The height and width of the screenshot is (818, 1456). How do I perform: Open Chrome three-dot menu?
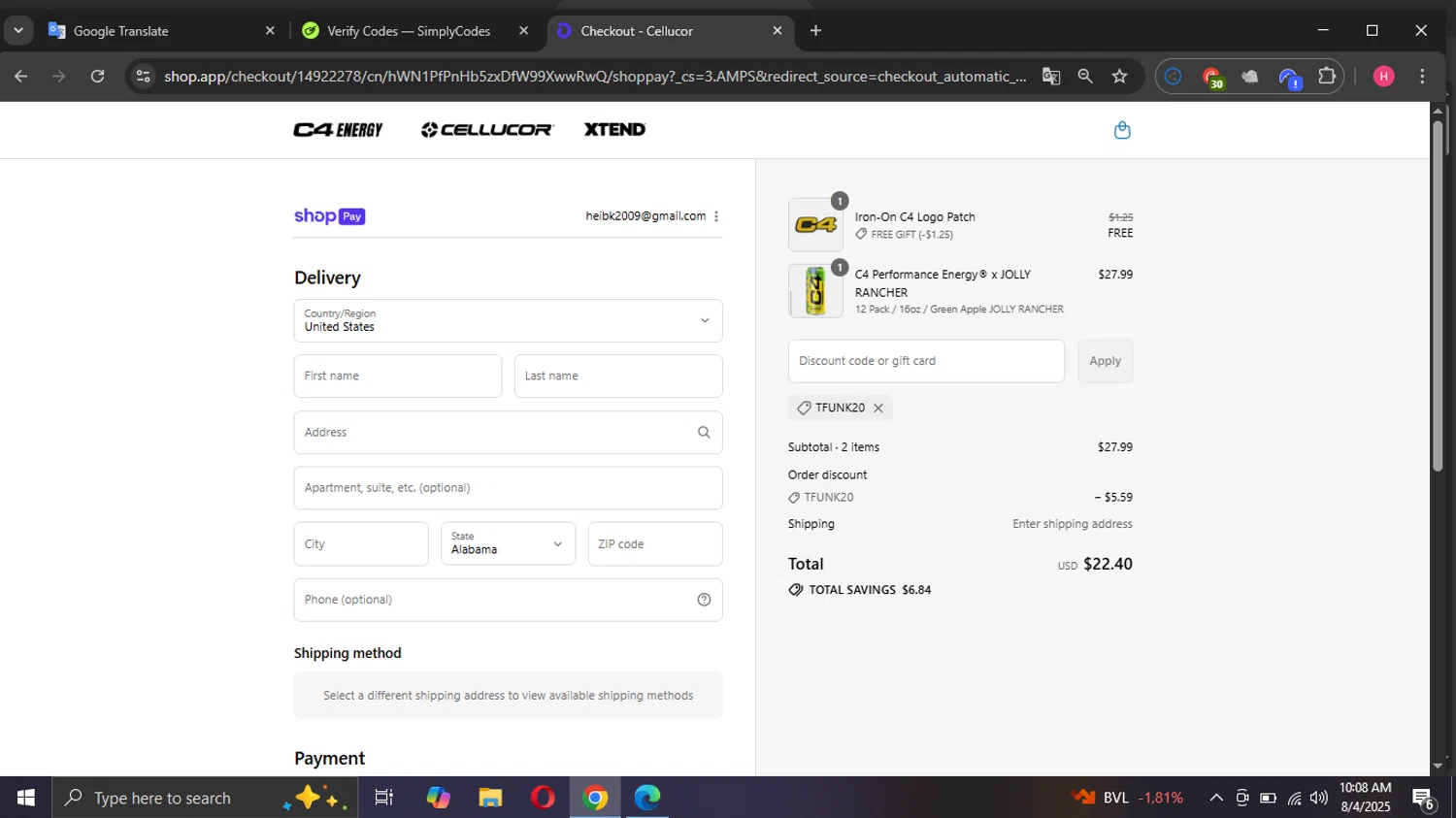1422,77
